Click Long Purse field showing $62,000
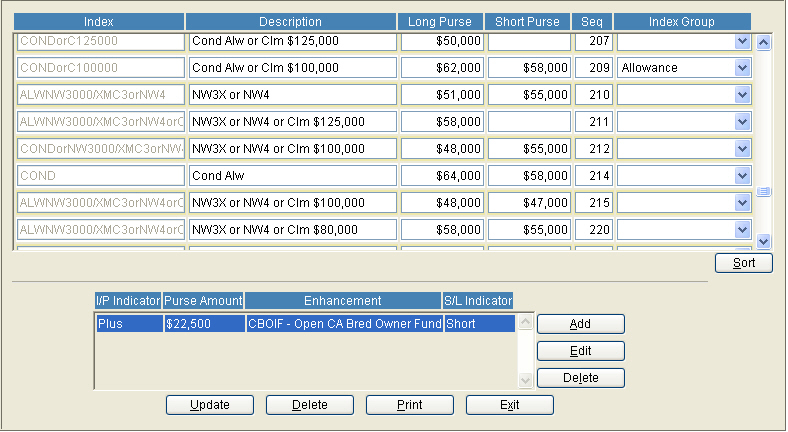 pos(442,68)
